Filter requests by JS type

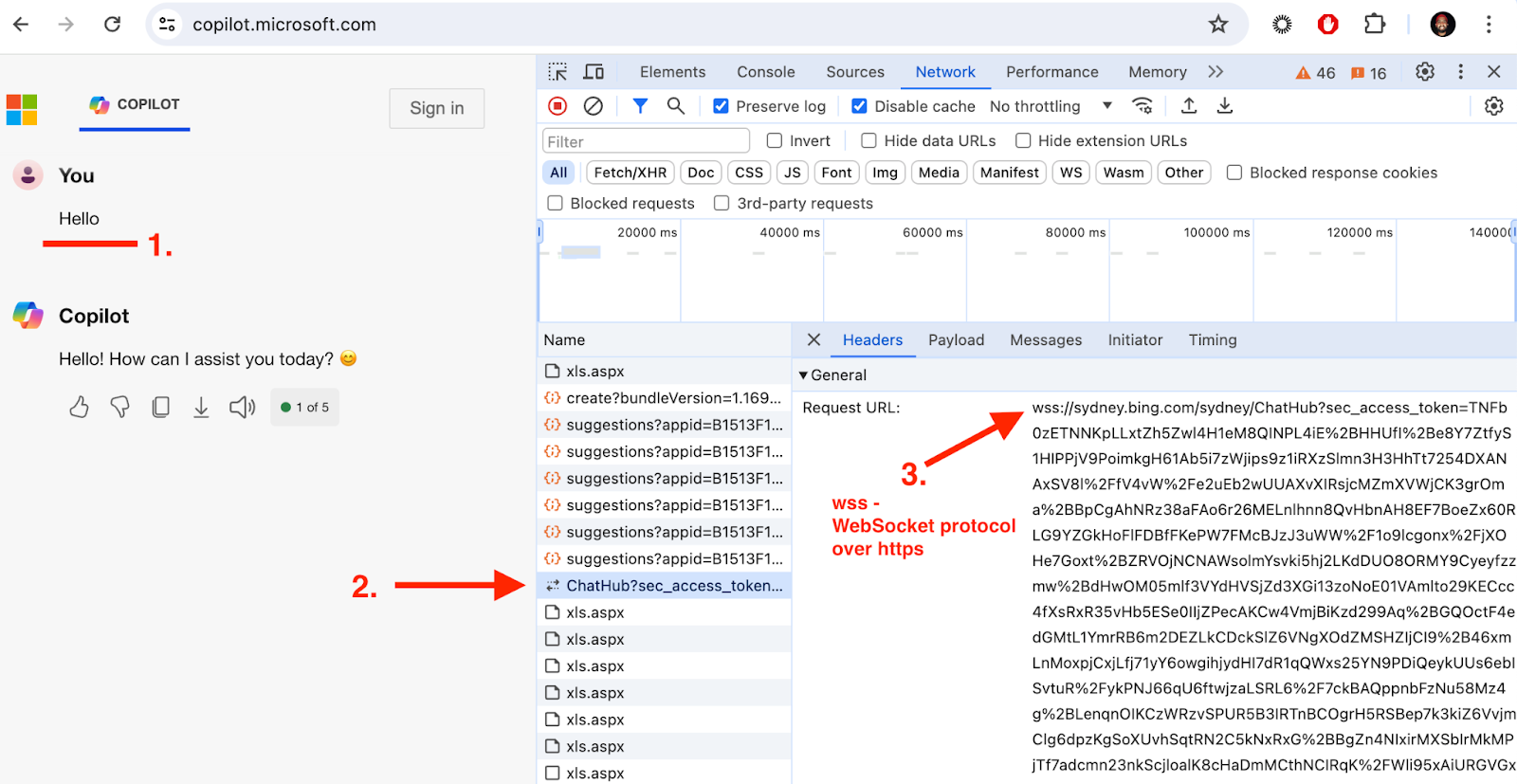click(x=793, y=173)
